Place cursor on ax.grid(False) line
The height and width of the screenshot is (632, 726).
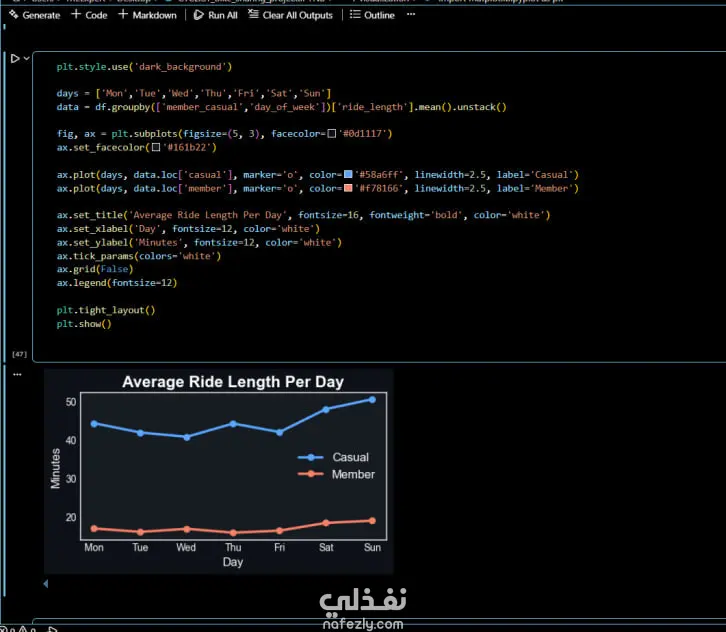tap(95, 269)
